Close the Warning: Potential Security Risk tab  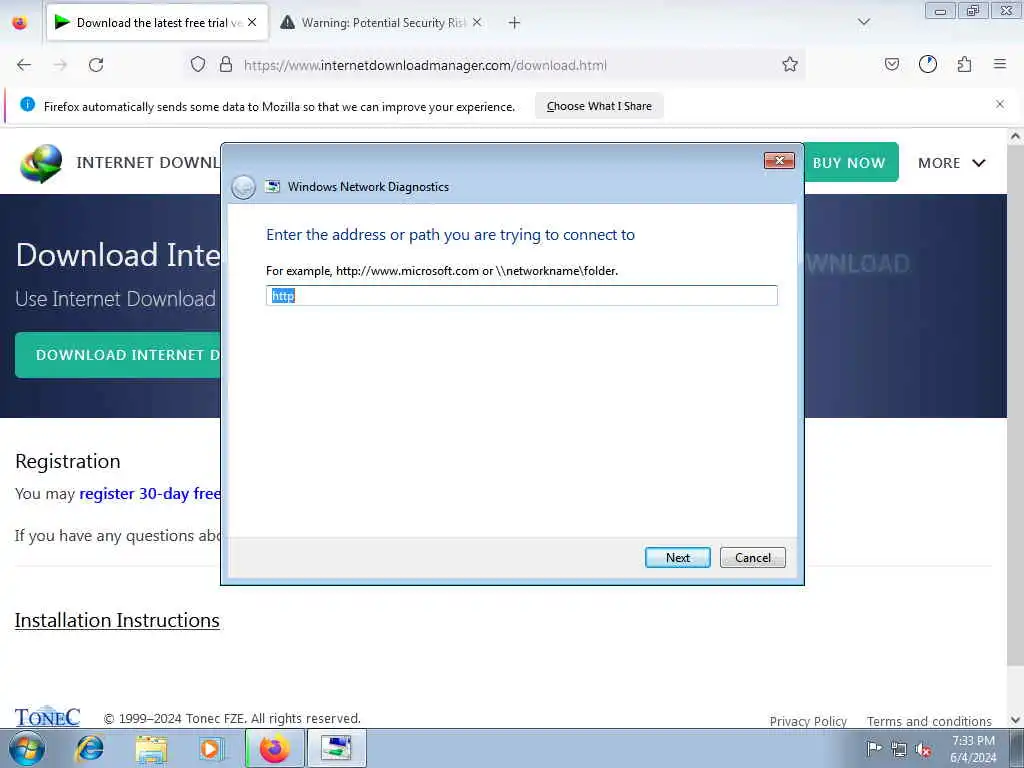pos(477,22)
